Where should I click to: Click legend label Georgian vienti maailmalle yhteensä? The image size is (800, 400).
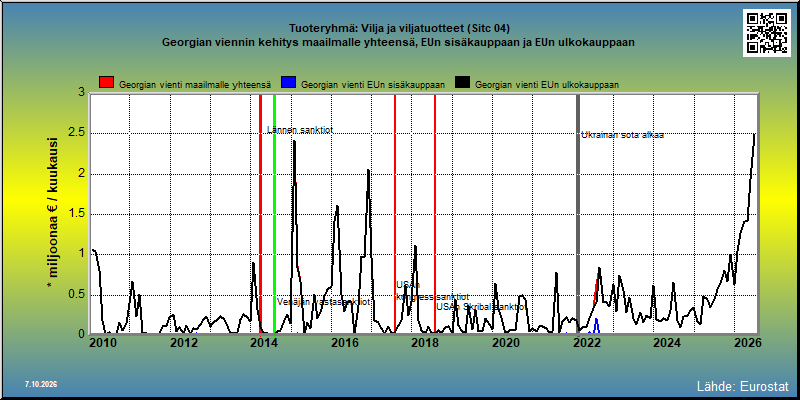click(x=195, y=85)
